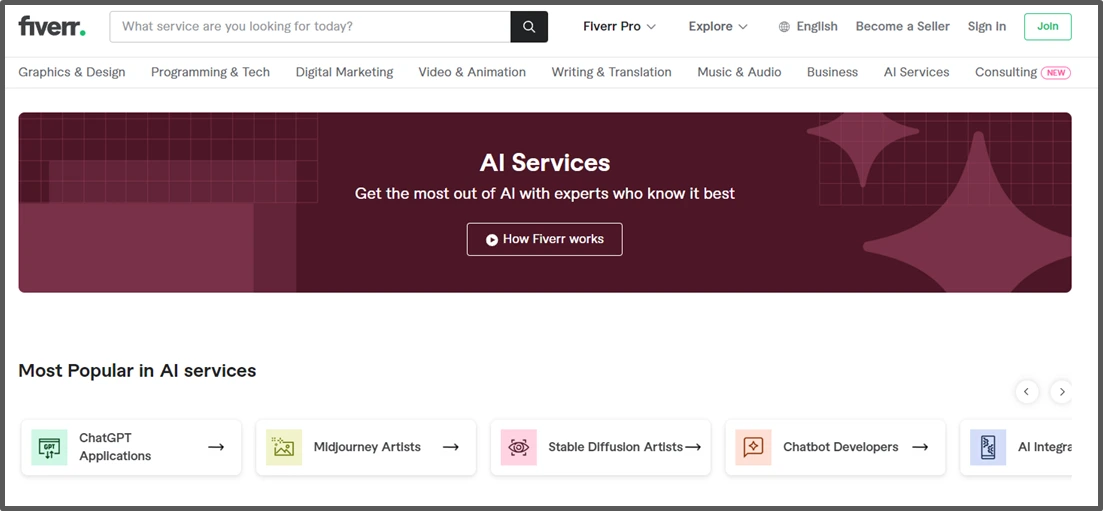Click the Chatbot Developers icon
Viewport: 1103px width, 511px height.
coord(753,447)
